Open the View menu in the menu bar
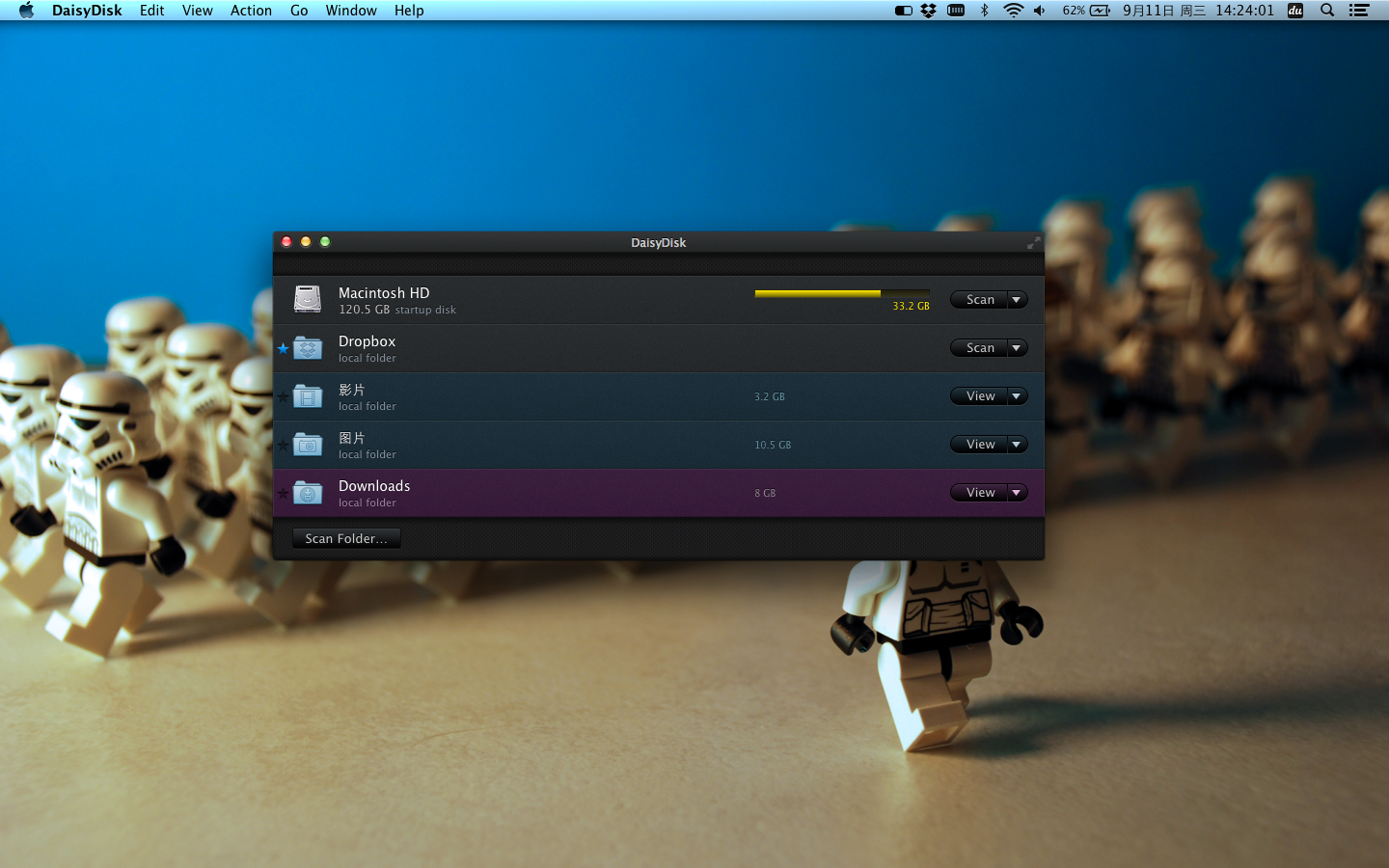This screenshot has height=868, width=1389. 198,11
